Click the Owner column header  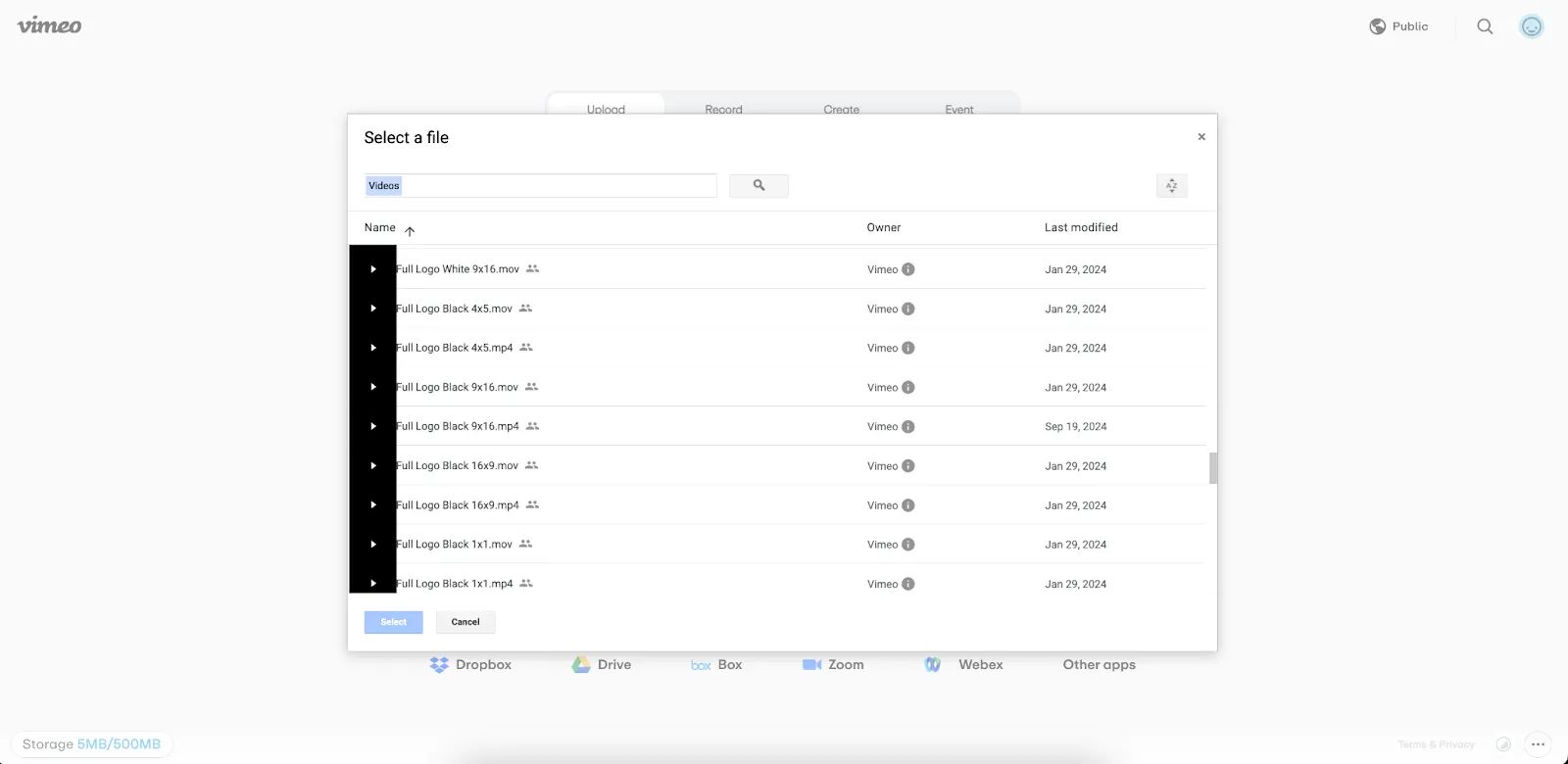click(884, 227)
